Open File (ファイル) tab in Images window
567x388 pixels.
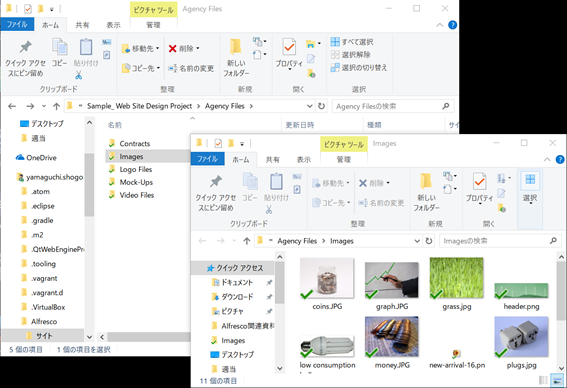pos(208,159)
